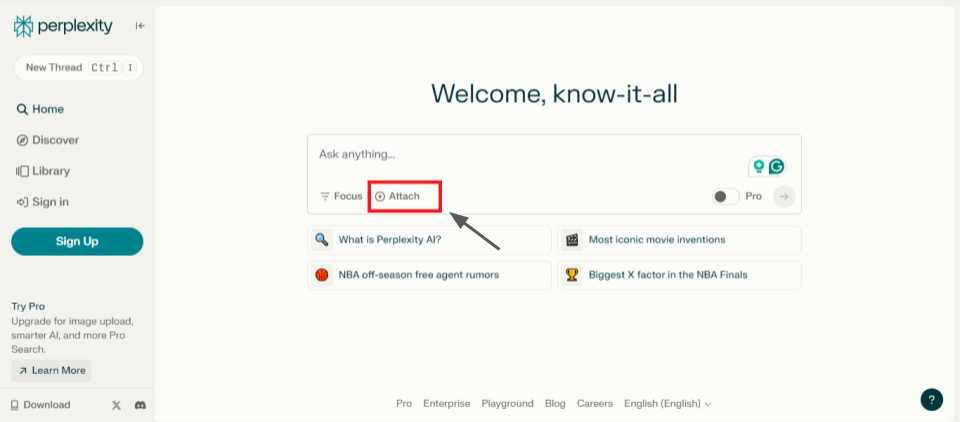960x422 pixels.
Task: Click the help question mark button
Action: click(931, 400)
